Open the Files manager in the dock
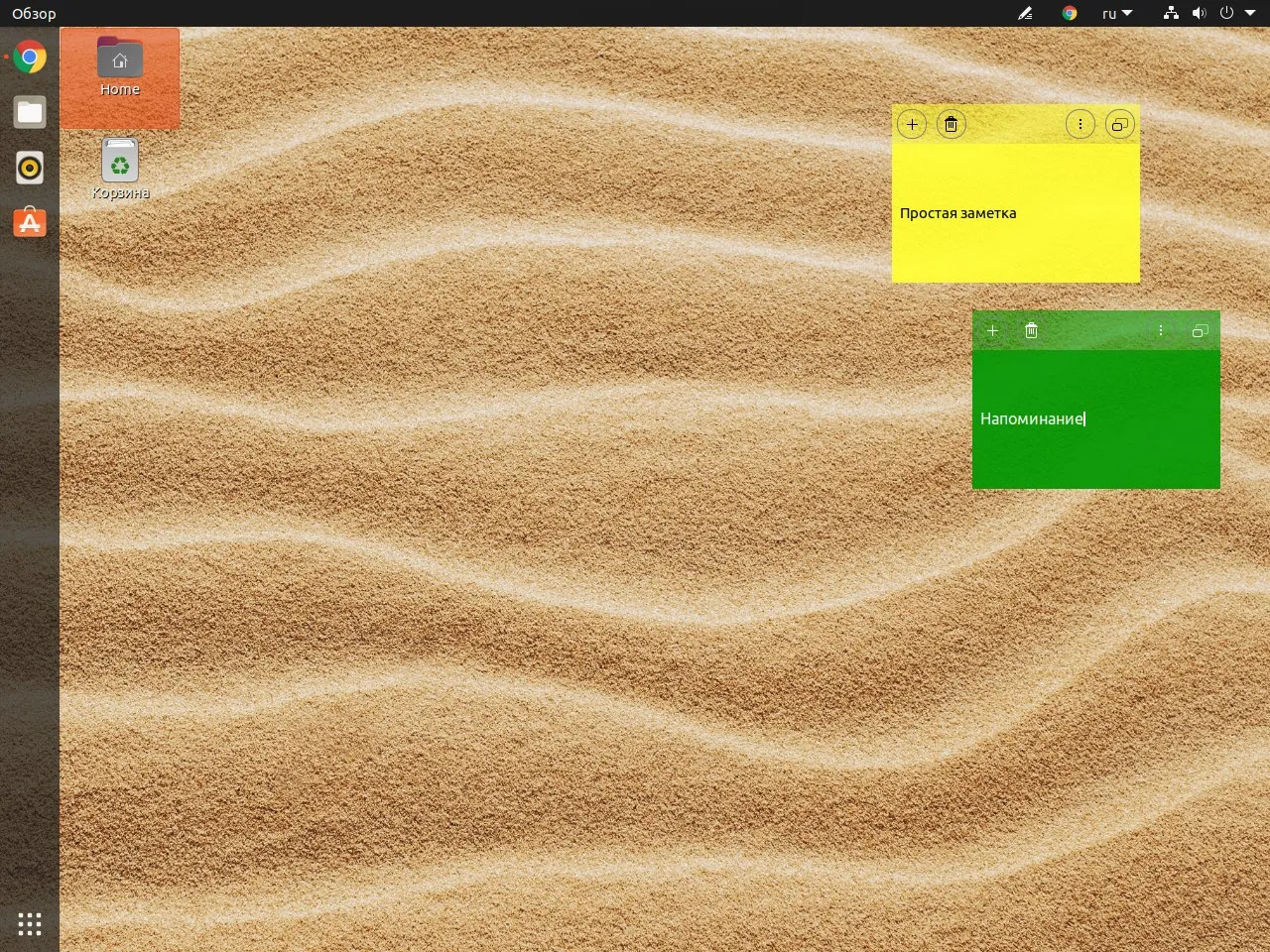1270x952 pixels. click(x=30, y=112)
